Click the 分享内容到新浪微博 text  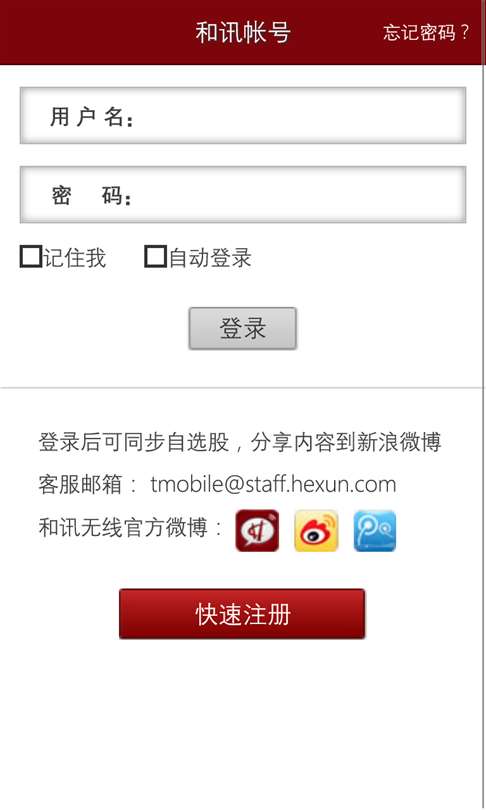click(346, 442)
